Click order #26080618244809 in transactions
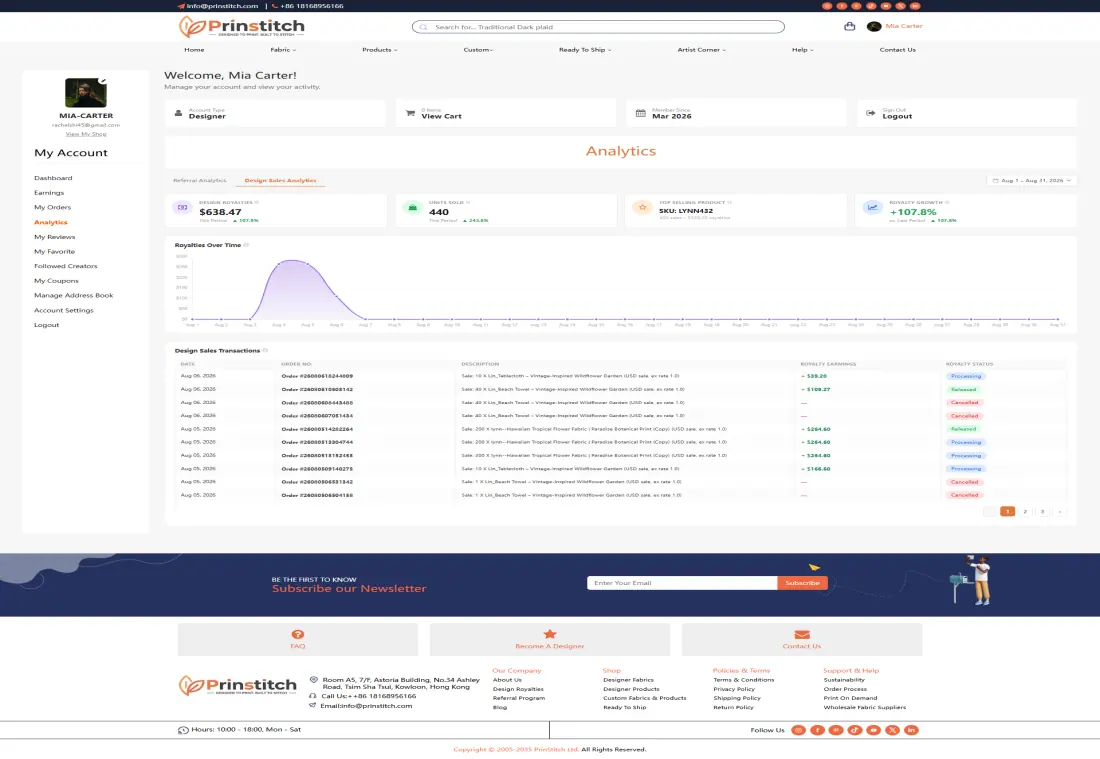The width and height of the screenshot is (1100, 759). point(317,376)
